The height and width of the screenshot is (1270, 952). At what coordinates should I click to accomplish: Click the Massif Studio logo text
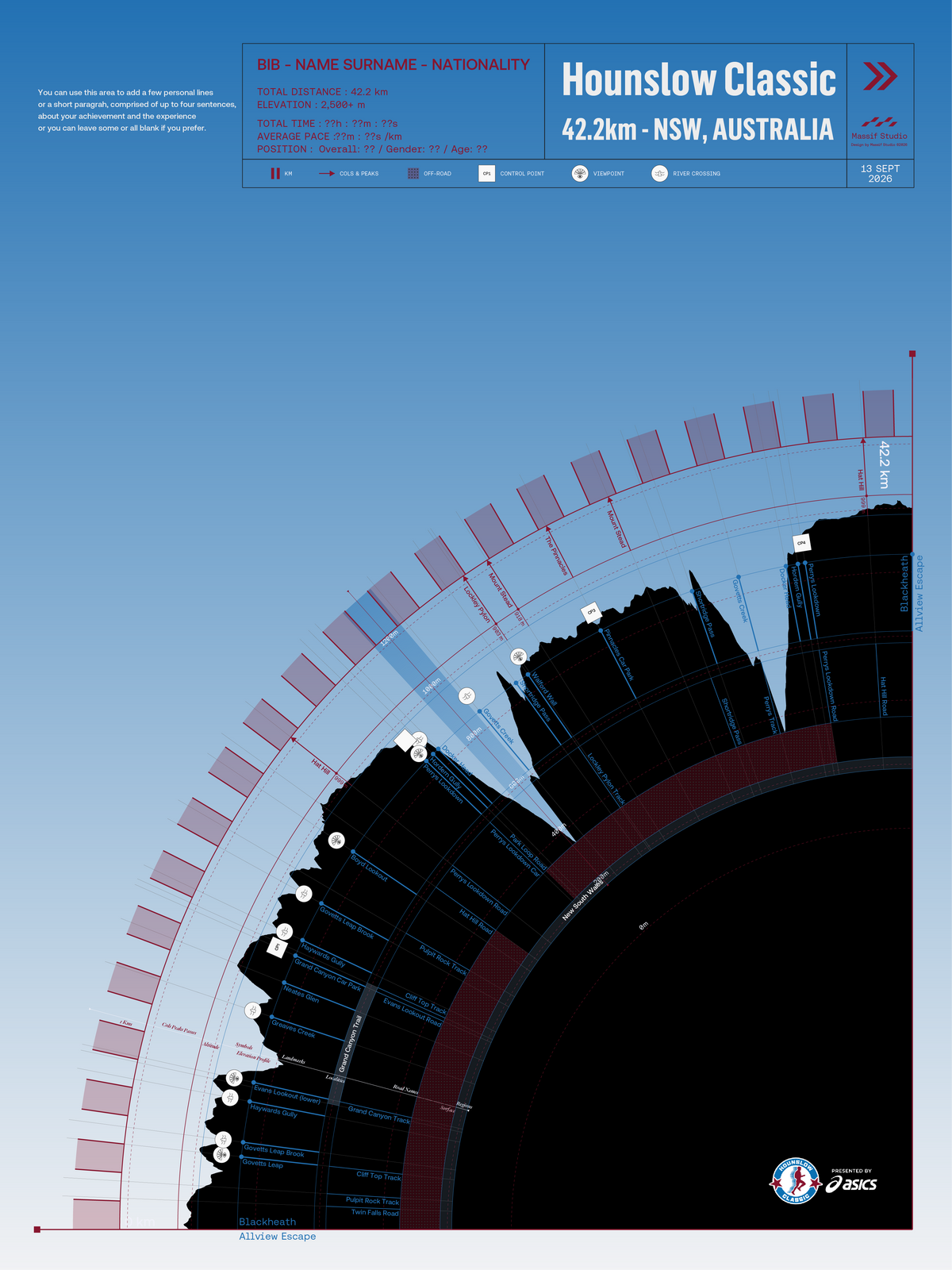879,136
